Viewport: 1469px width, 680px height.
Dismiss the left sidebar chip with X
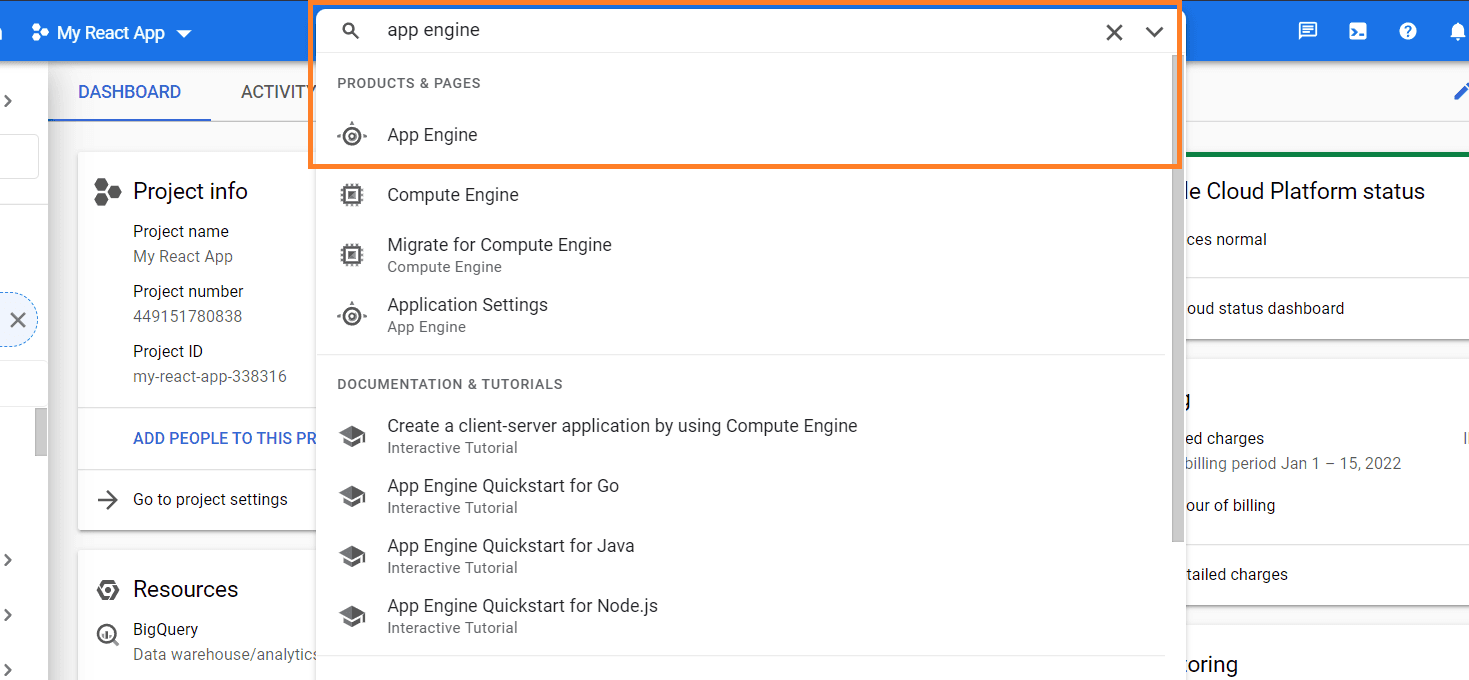pos(18,320)
